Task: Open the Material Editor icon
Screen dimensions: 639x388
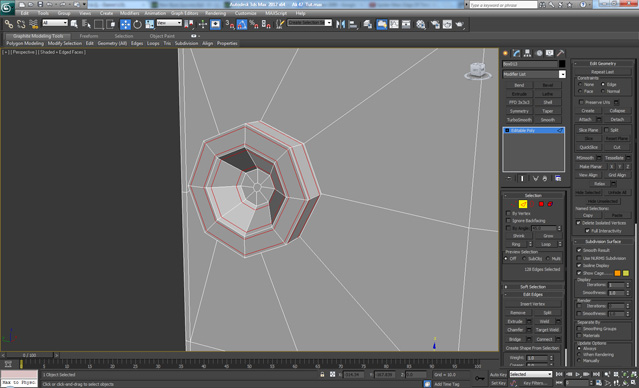Action: click(421, 24)
